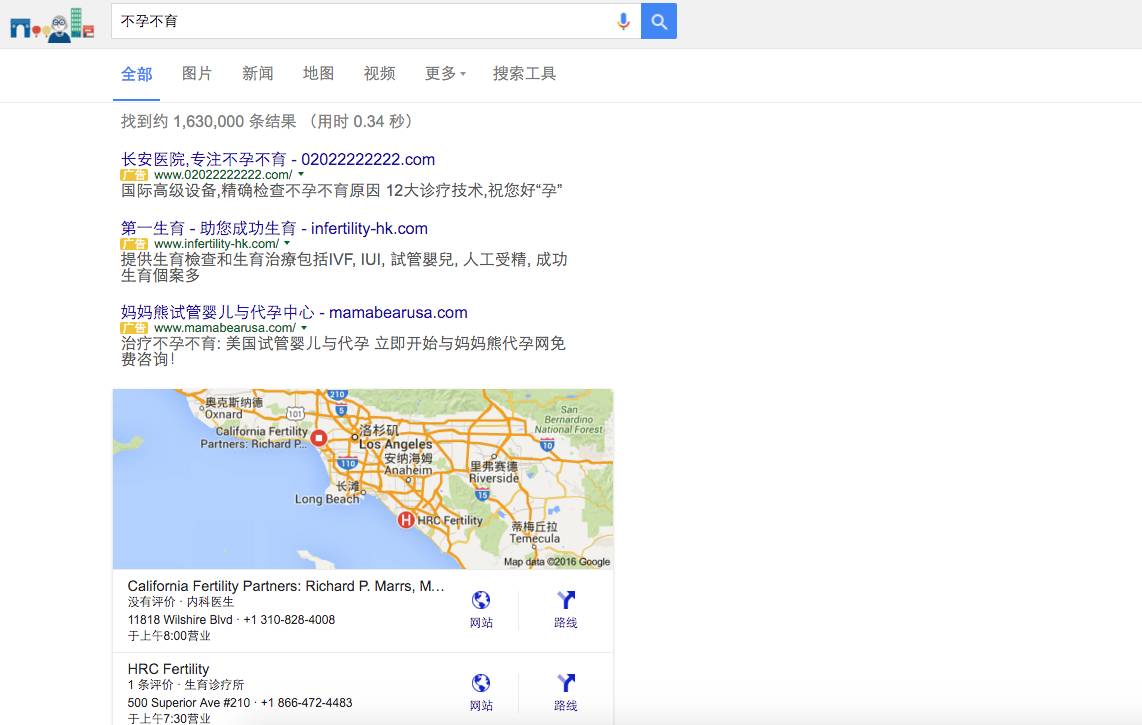Click the microphone voice search icon
The image size is (1142, 725).
tap(623, 21)
